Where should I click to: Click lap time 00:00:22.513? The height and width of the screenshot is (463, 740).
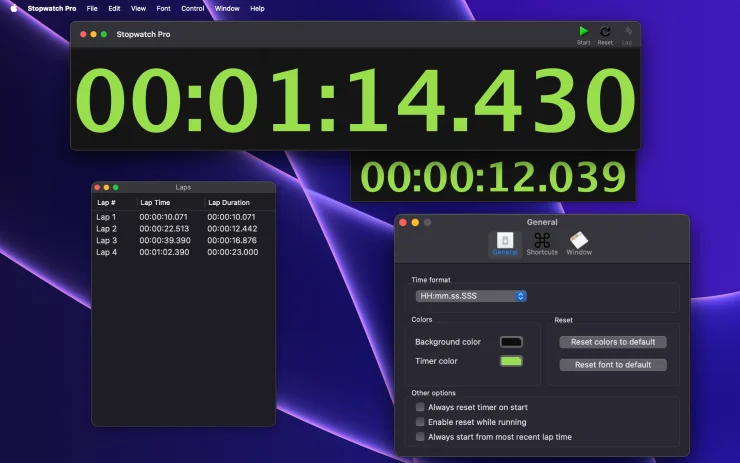(164, 229)
